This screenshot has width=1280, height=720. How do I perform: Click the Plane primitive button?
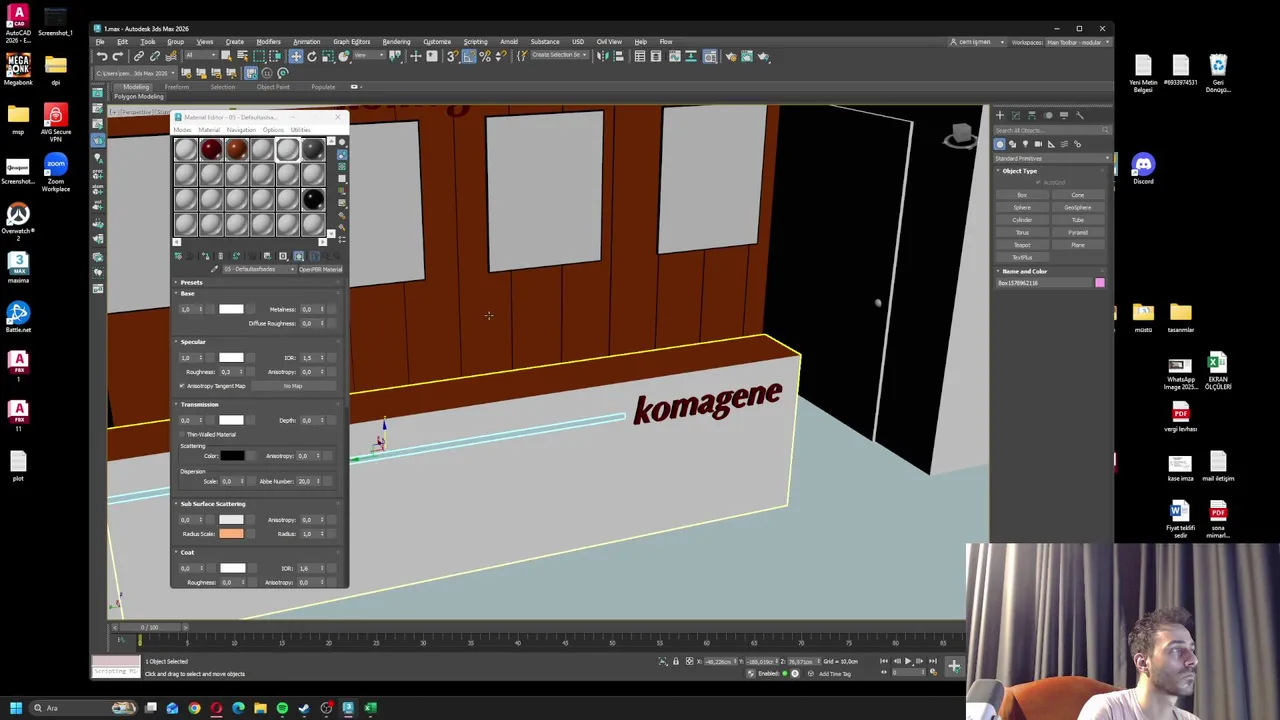click(x=1077, y=245)
